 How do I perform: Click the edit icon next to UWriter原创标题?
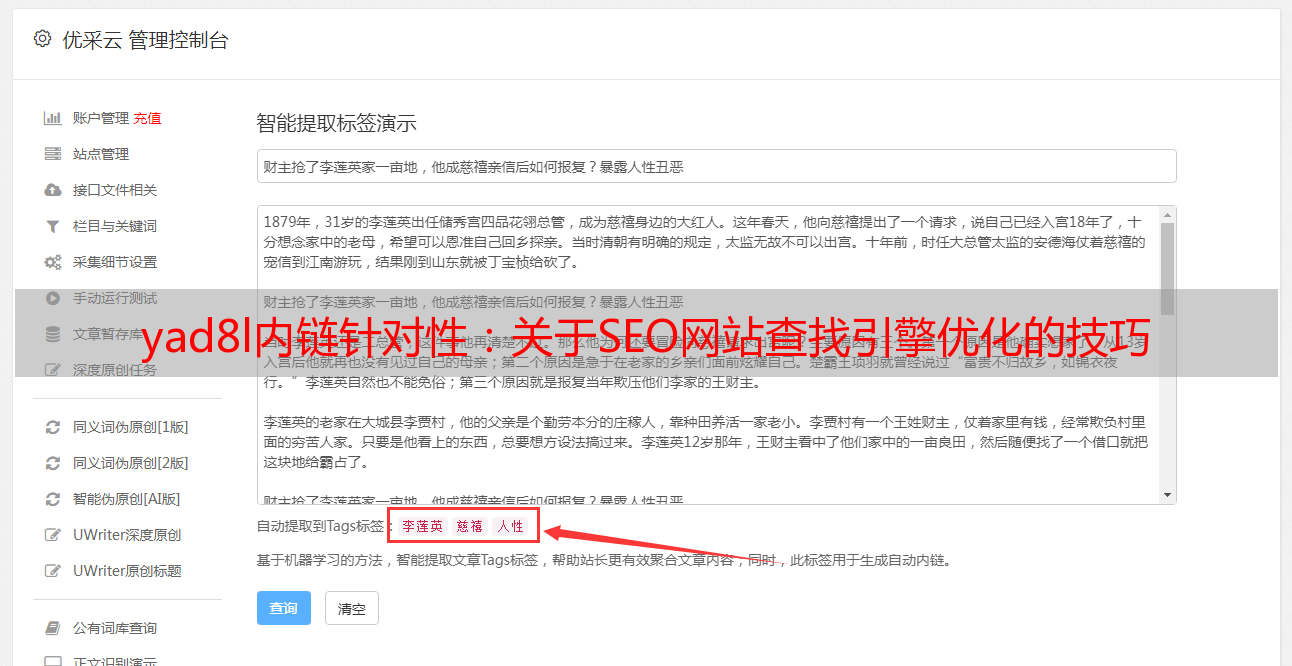[53, 571]
